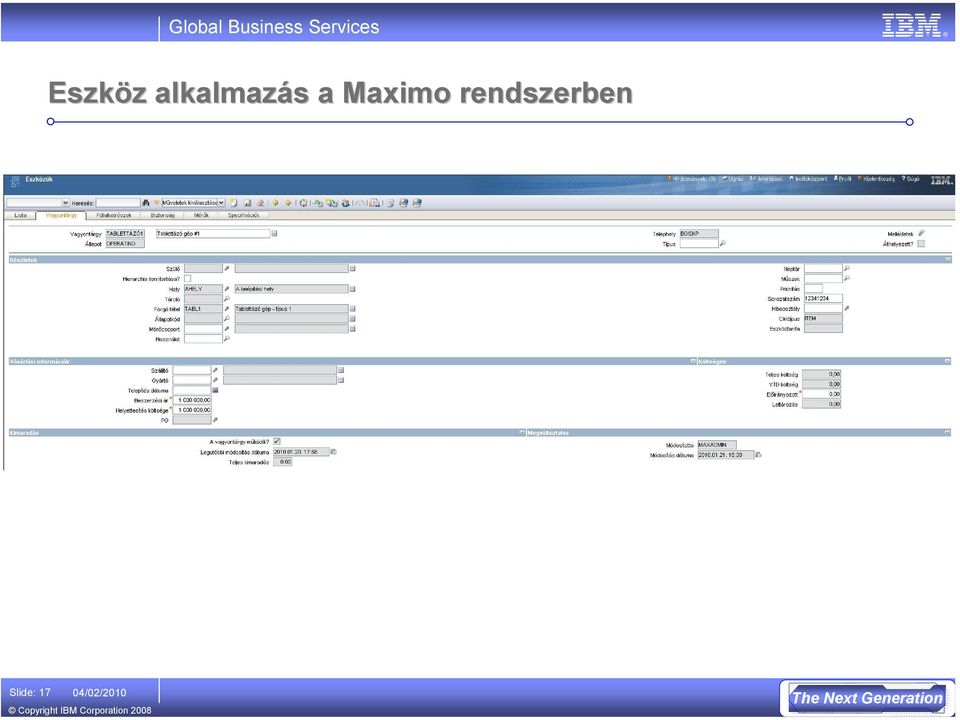Open date picker beside Legutóbbi módosítás dátuma
This screenshot has width=960, height=720.
(x=334, y=452)
